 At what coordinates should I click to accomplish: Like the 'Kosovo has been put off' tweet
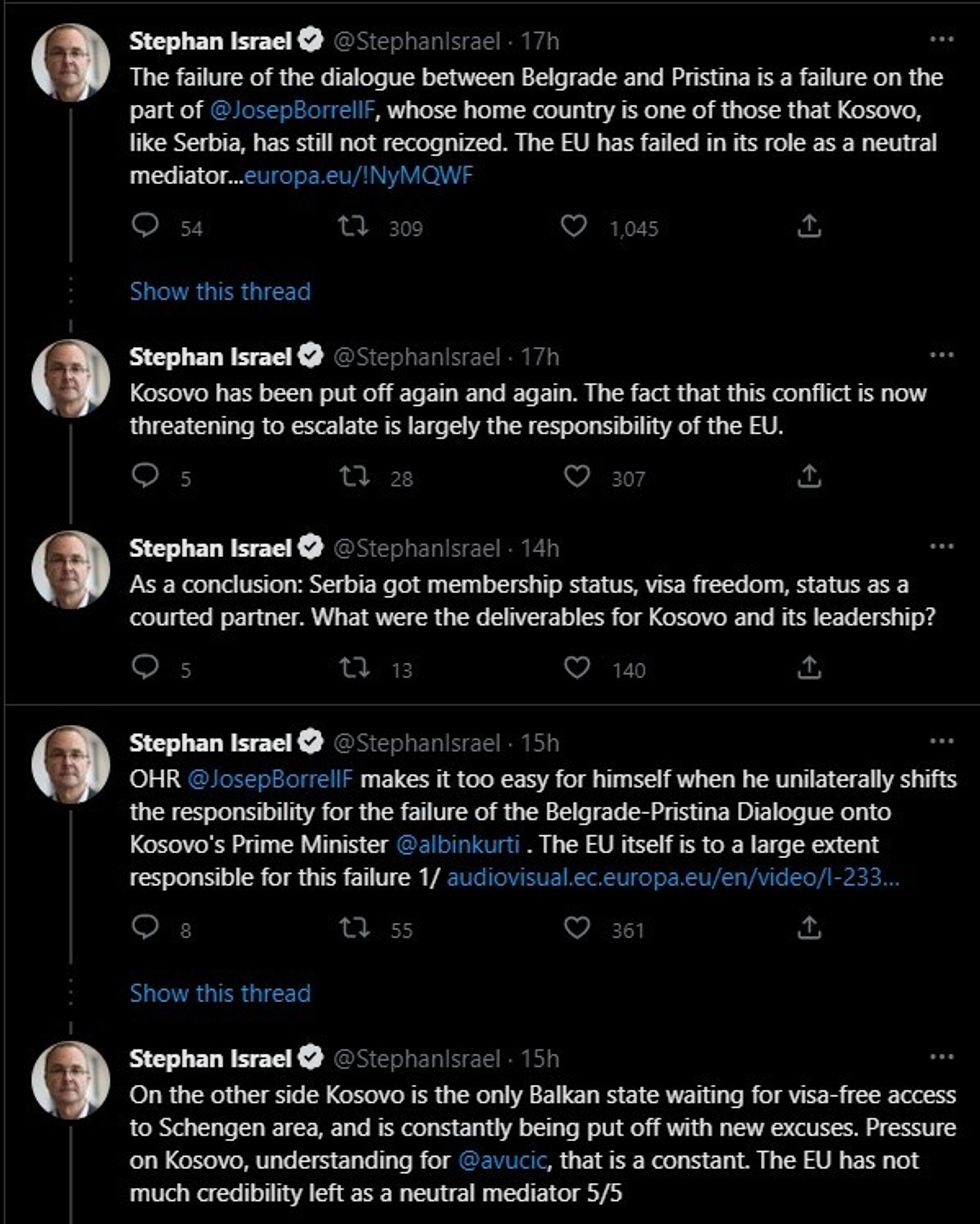[x=577, y=477]
